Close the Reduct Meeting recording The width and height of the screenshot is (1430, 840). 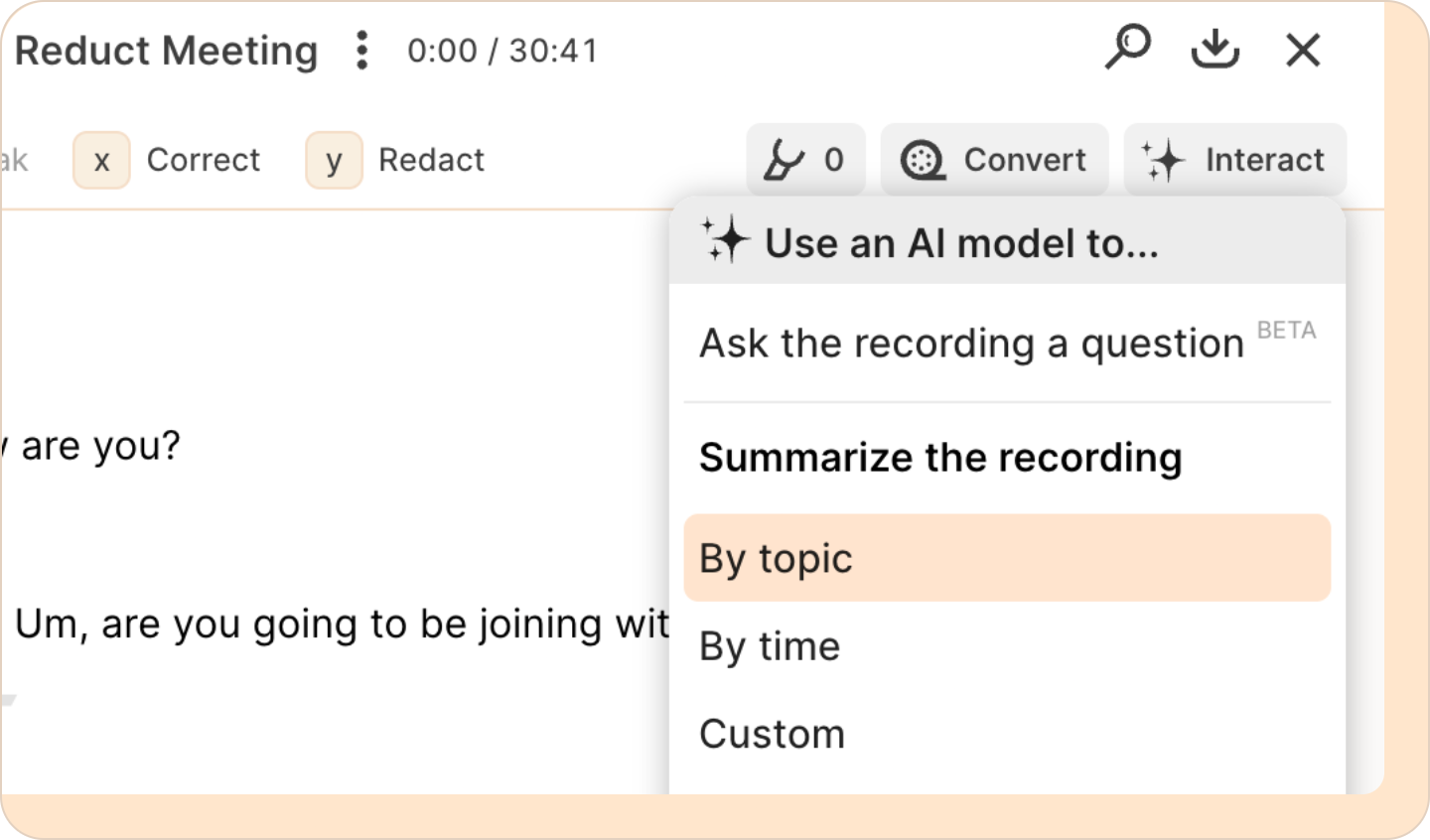click(x=1303, y=49)
